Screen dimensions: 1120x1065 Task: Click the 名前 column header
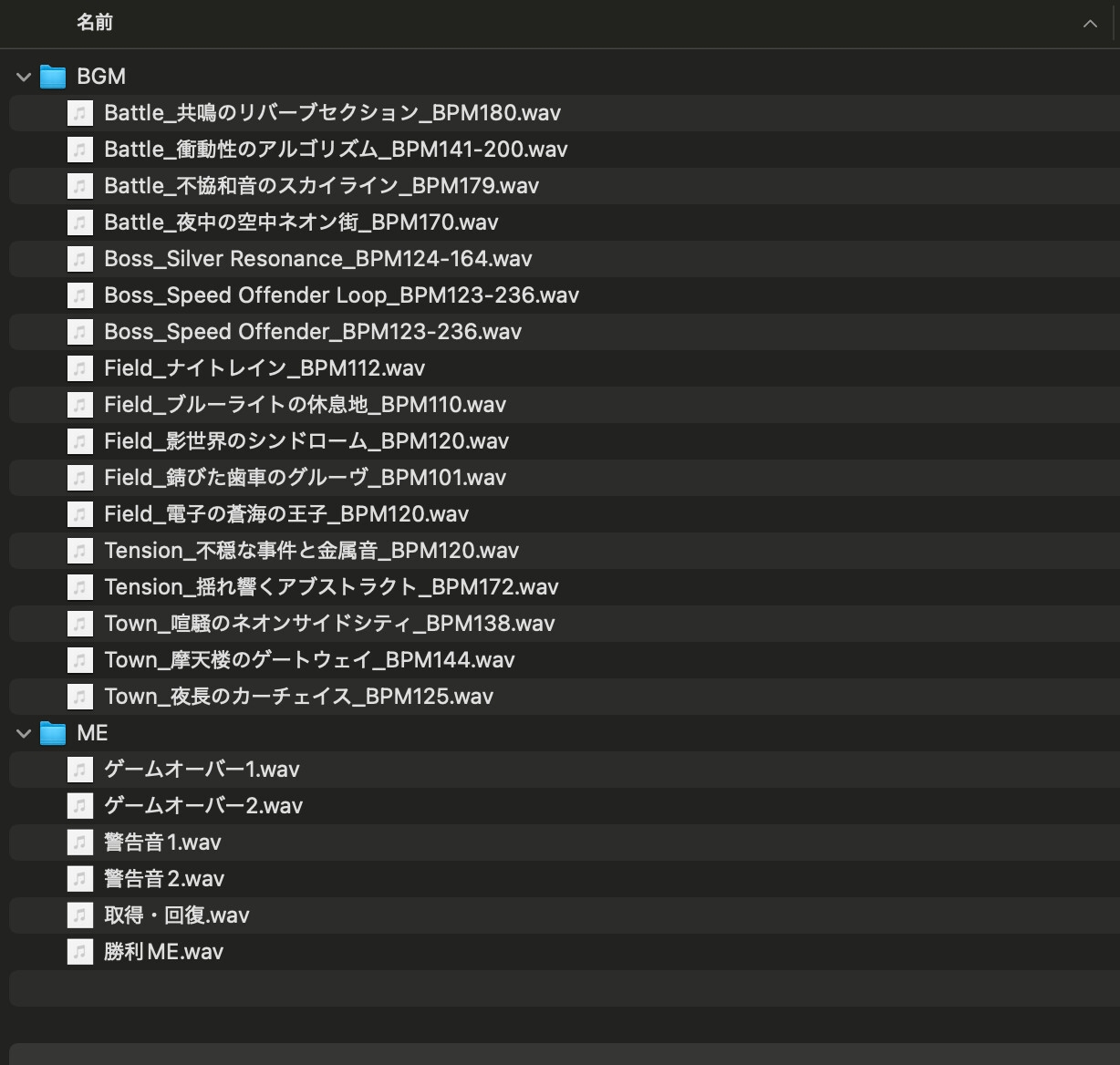pyautogui.click(x=95, y=23)
